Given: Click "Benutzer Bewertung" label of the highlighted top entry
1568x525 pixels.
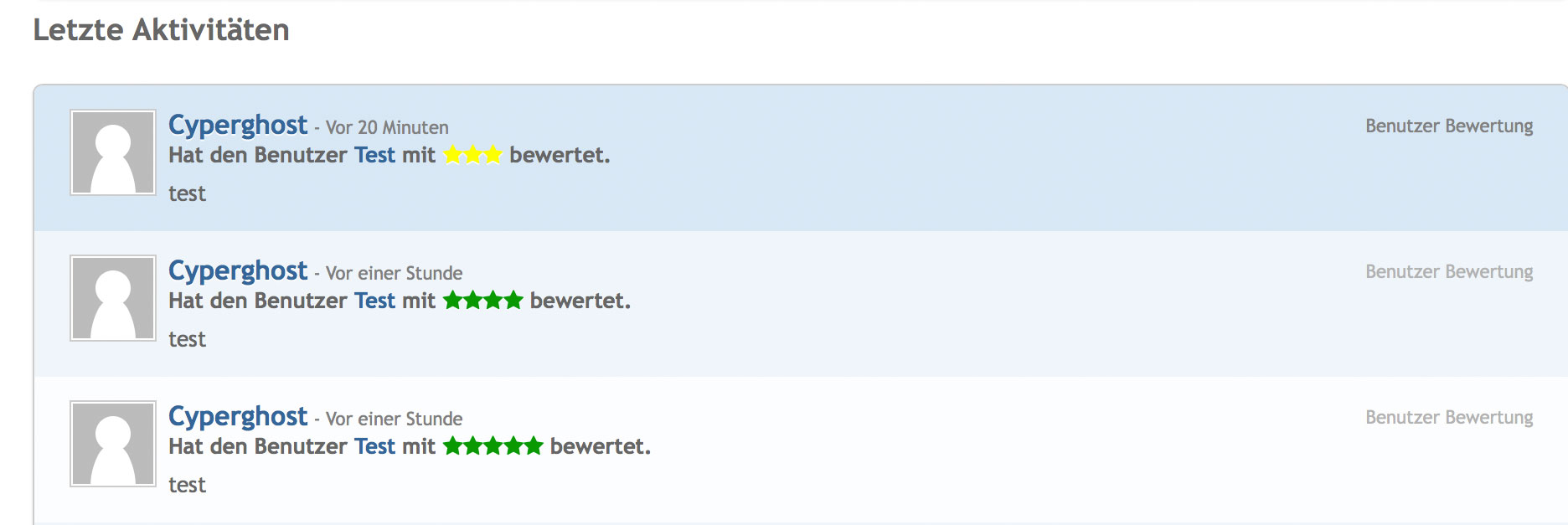Looking at the screenshot, I should tap(1449, 126).
